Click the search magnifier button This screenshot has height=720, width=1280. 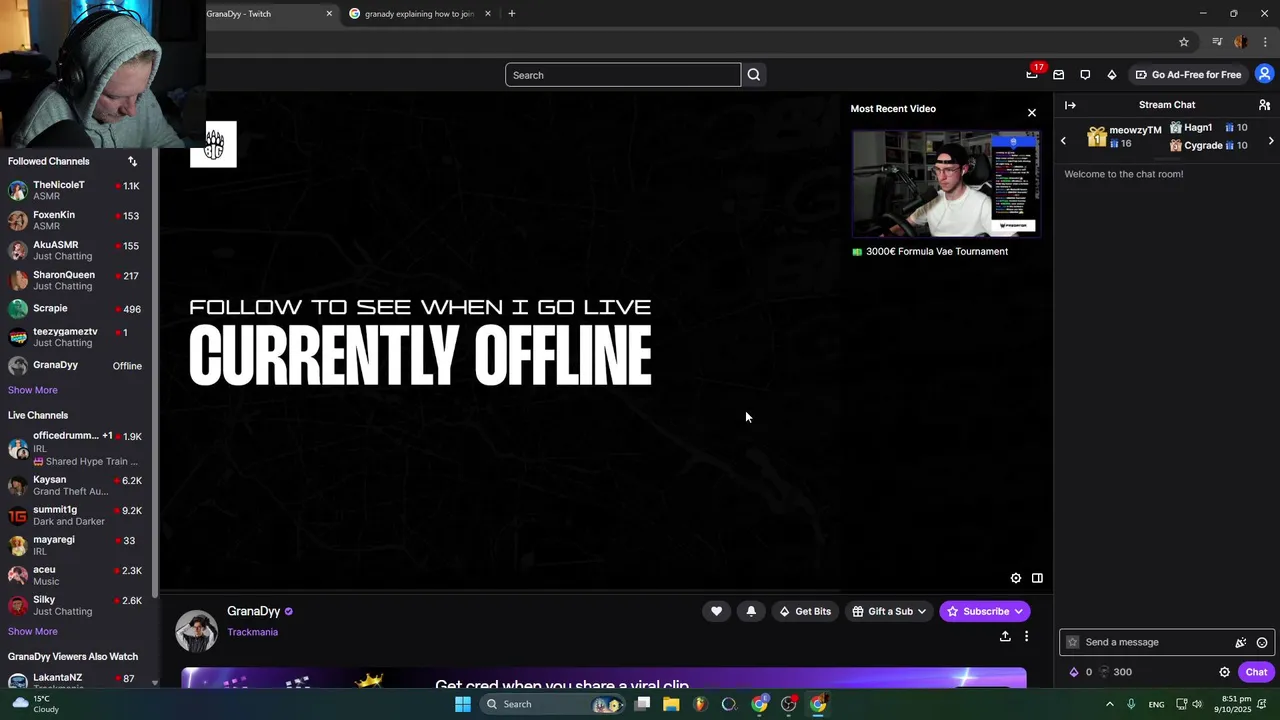(754, 75)
